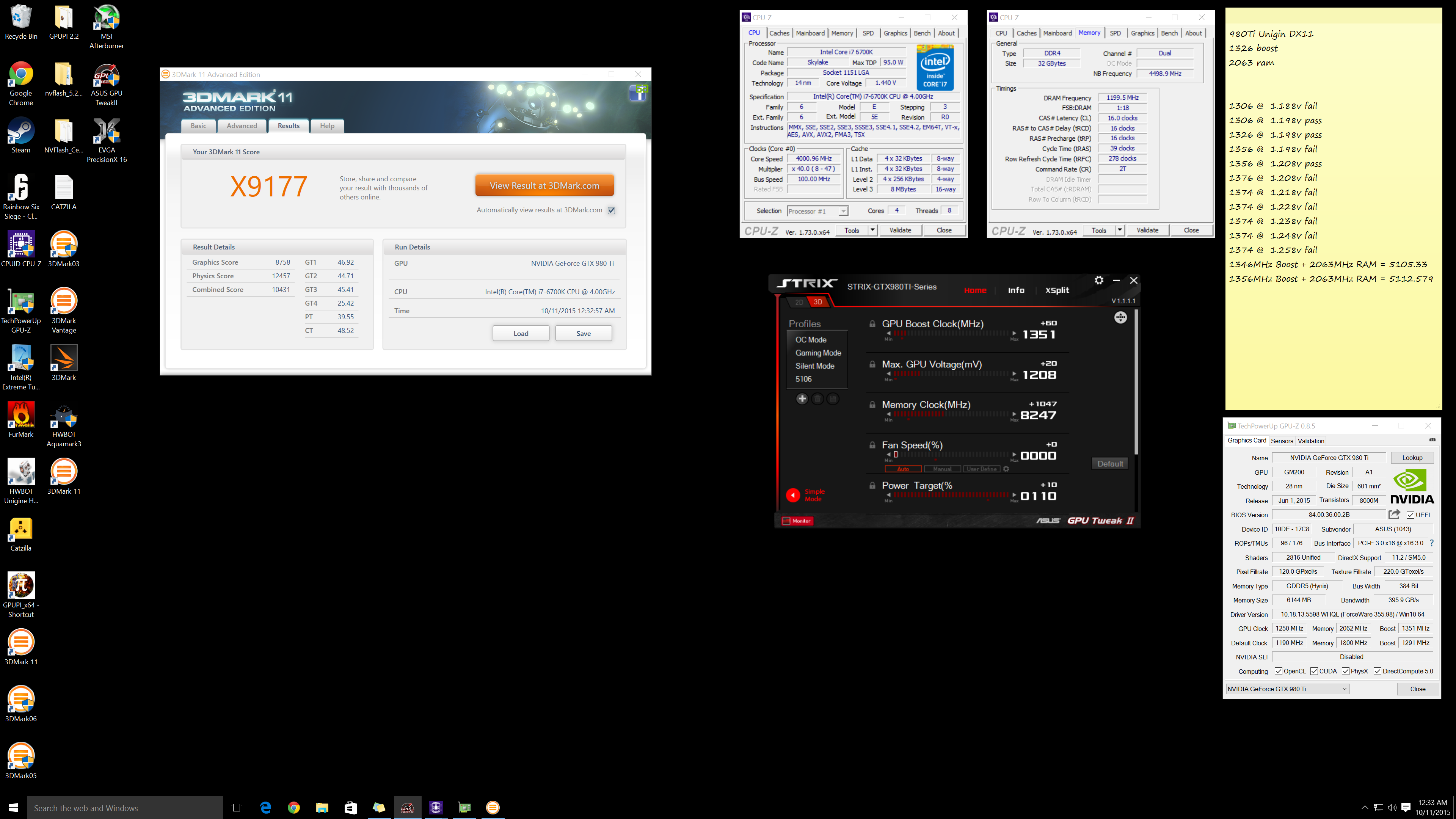Click Load button in 3DMark Run Details

point(521,334)
